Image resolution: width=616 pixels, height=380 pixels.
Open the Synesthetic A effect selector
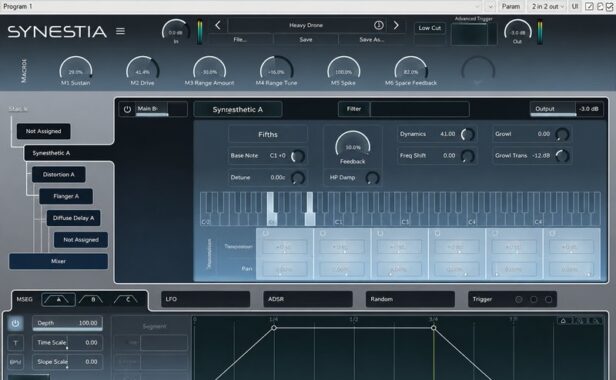pyautogui.click(x=238, y=110)
